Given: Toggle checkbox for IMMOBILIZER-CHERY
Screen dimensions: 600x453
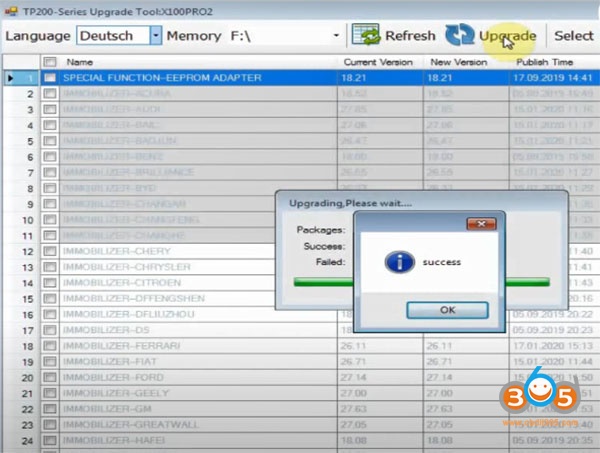Looking at the screenshot, I should [x=50, y=251].
